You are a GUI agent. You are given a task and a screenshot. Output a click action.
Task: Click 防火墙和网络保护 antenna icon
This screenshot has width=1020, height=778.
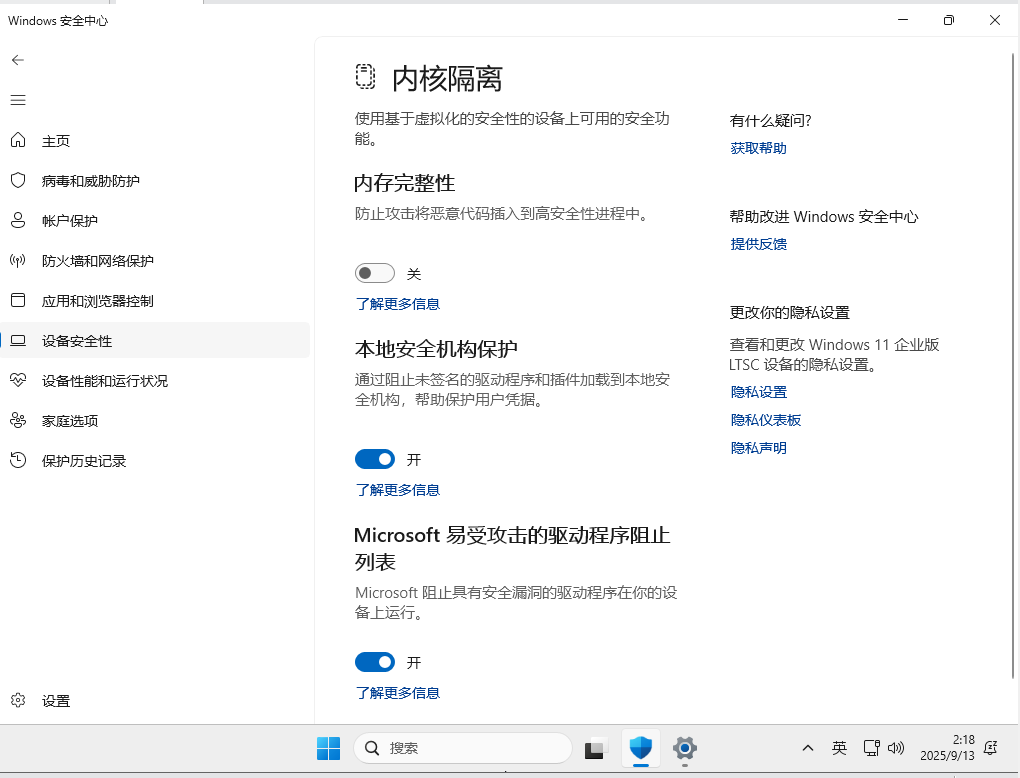18,261
